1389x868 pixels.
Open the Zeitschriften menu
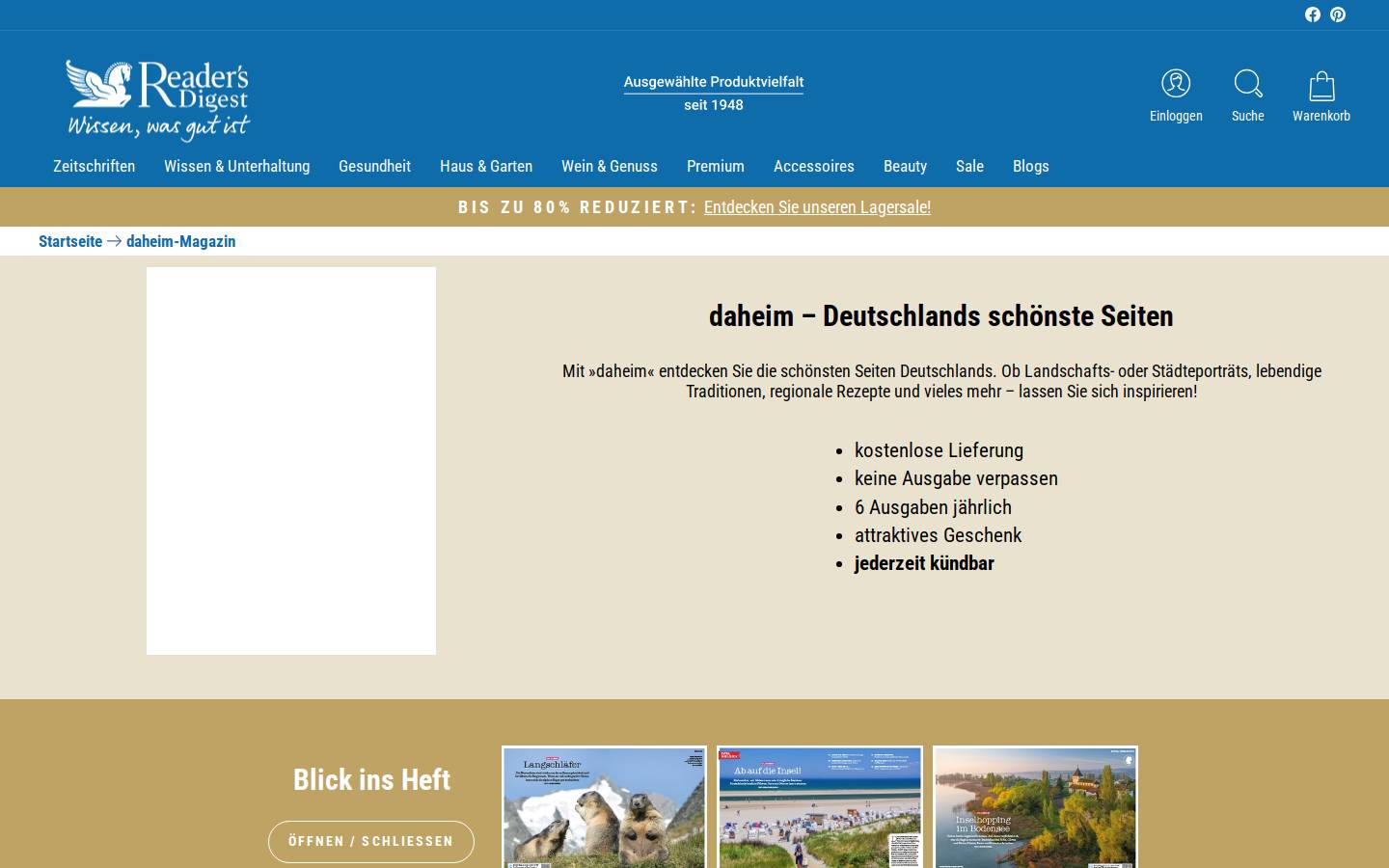tap(94, 166)
